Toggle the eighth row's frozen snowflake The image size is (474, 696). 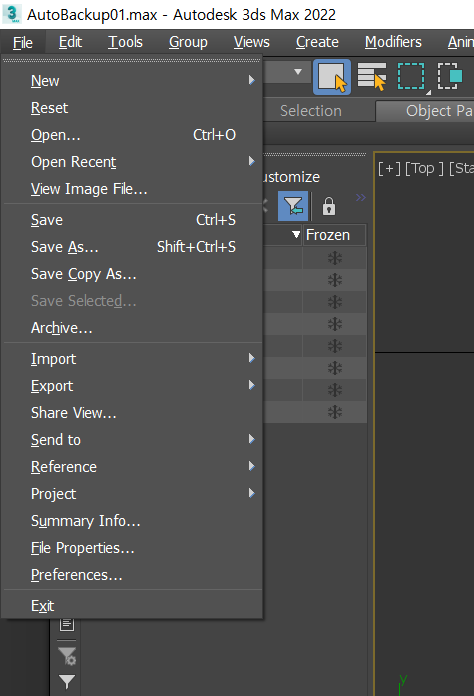pos(335,412)
